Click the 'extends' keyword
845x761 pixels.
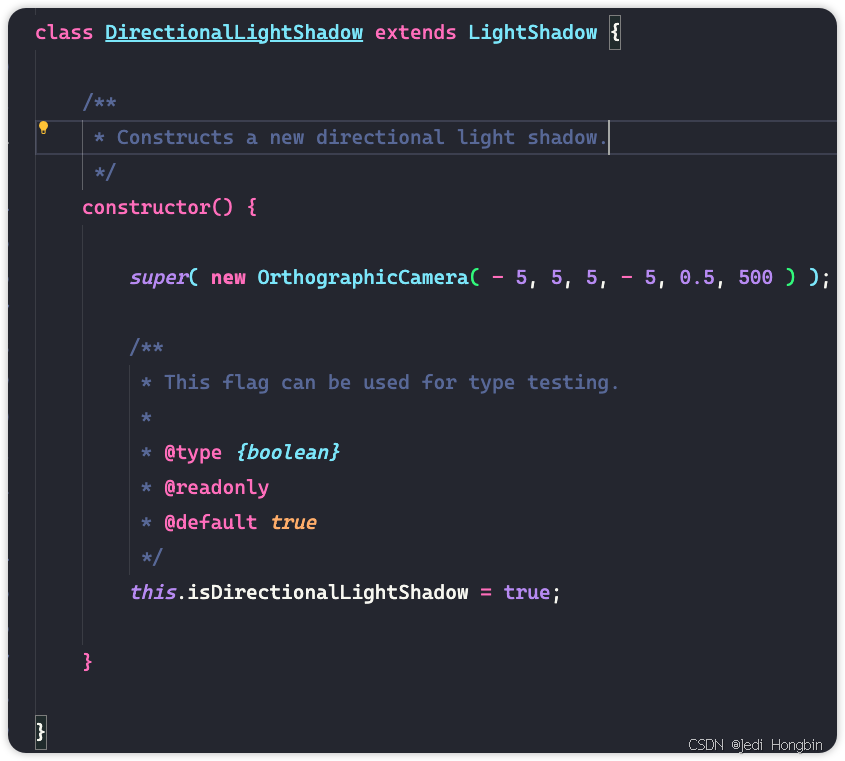415,33
